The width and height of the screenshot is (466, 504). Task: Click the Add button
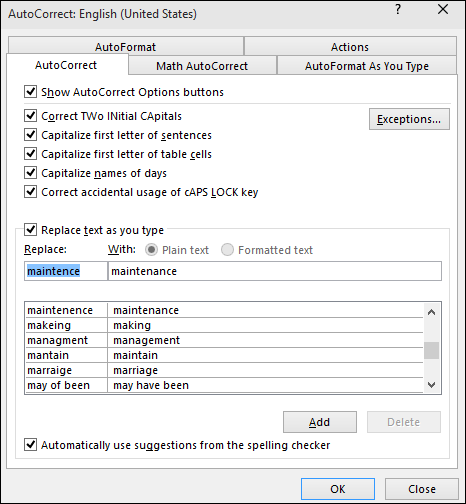click(320, 422)
